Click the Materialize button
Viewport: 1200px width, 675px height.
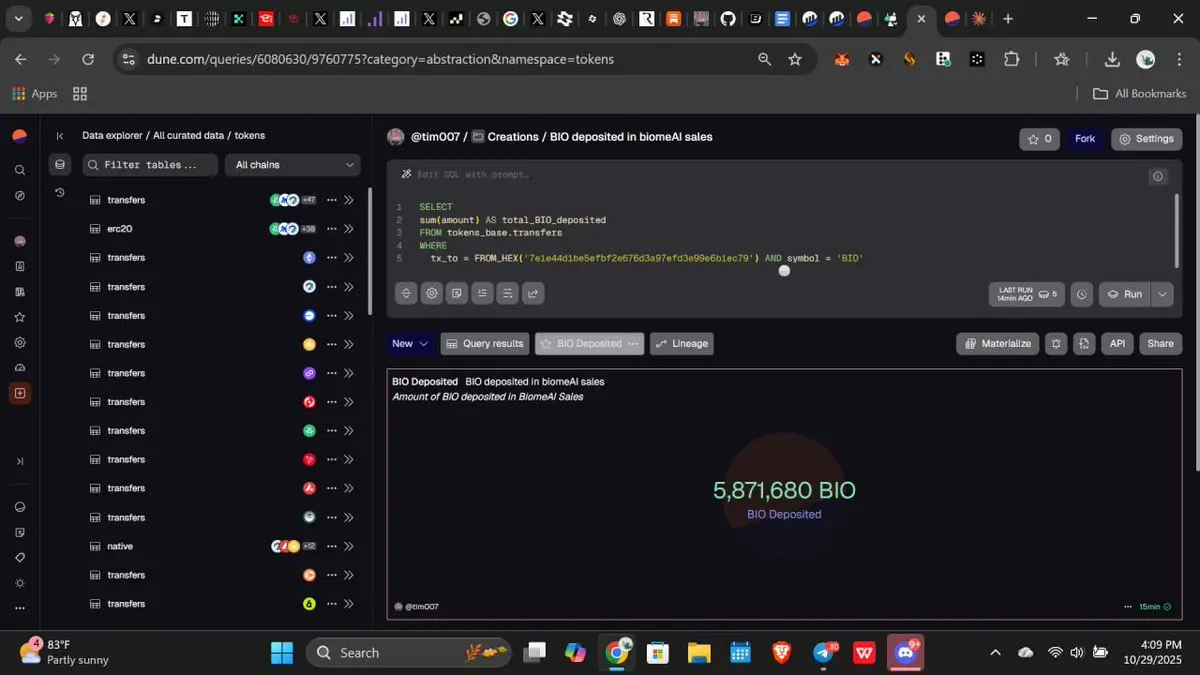point(998,343)
